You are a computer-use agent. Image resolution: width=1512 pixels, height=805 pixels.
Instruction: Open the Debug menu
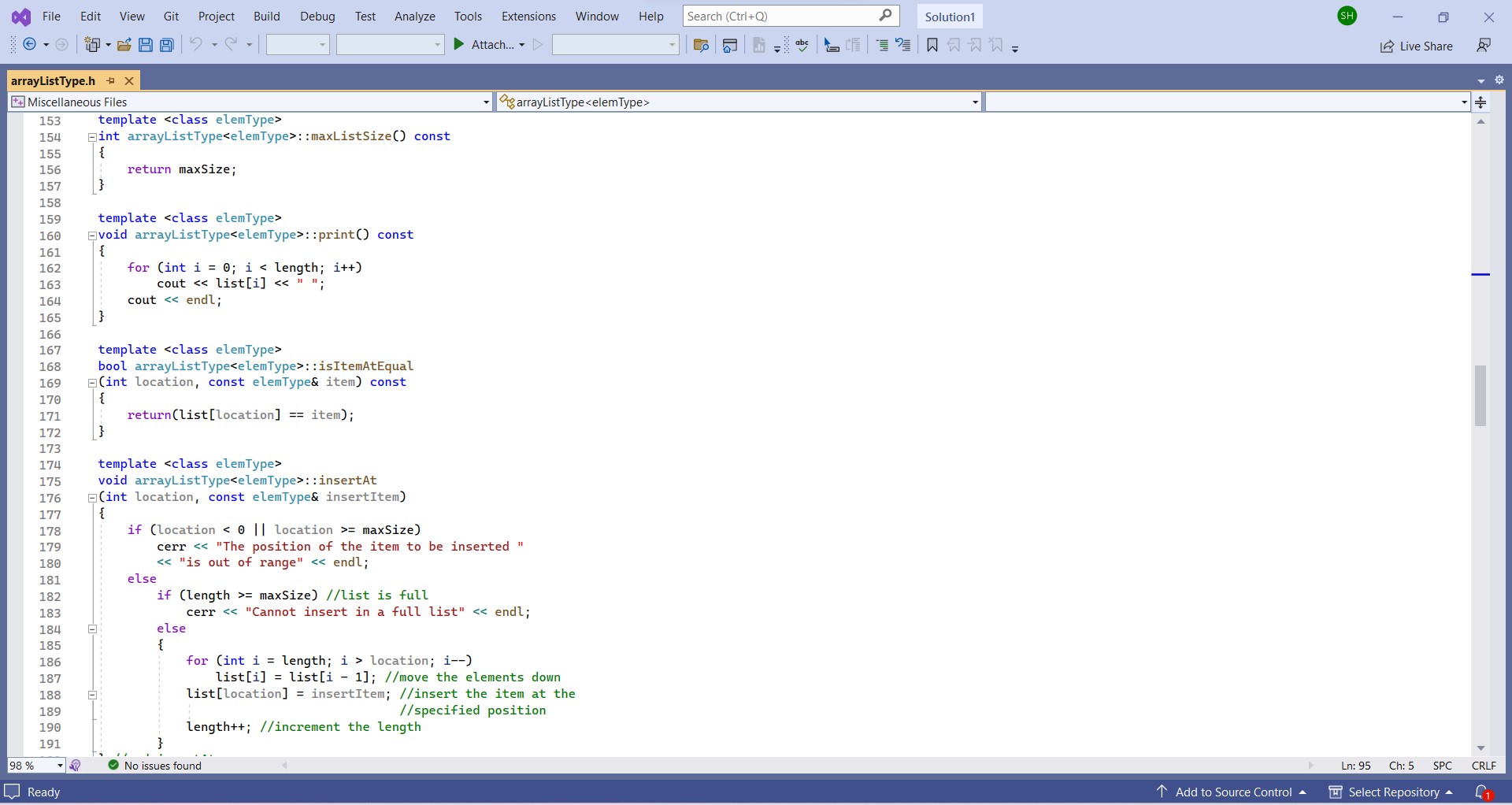click(x=317, y=16)
